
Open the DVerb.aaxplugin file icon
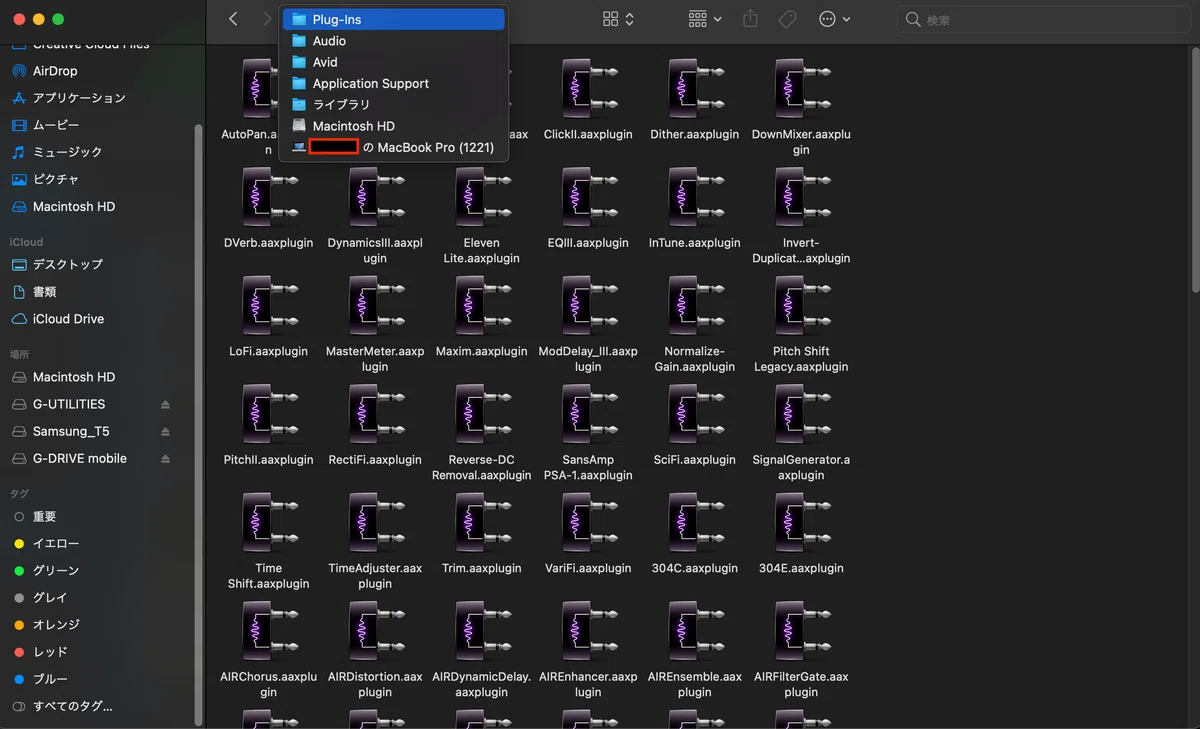(269, 197)
